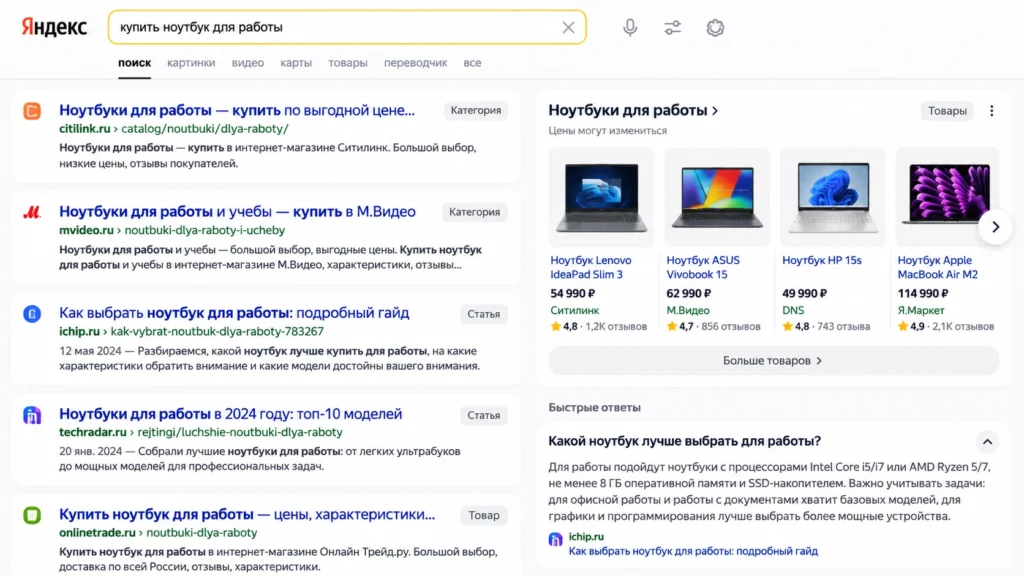Open the Yandex logo home link
1024x576 pixels.
coord(54,27)
